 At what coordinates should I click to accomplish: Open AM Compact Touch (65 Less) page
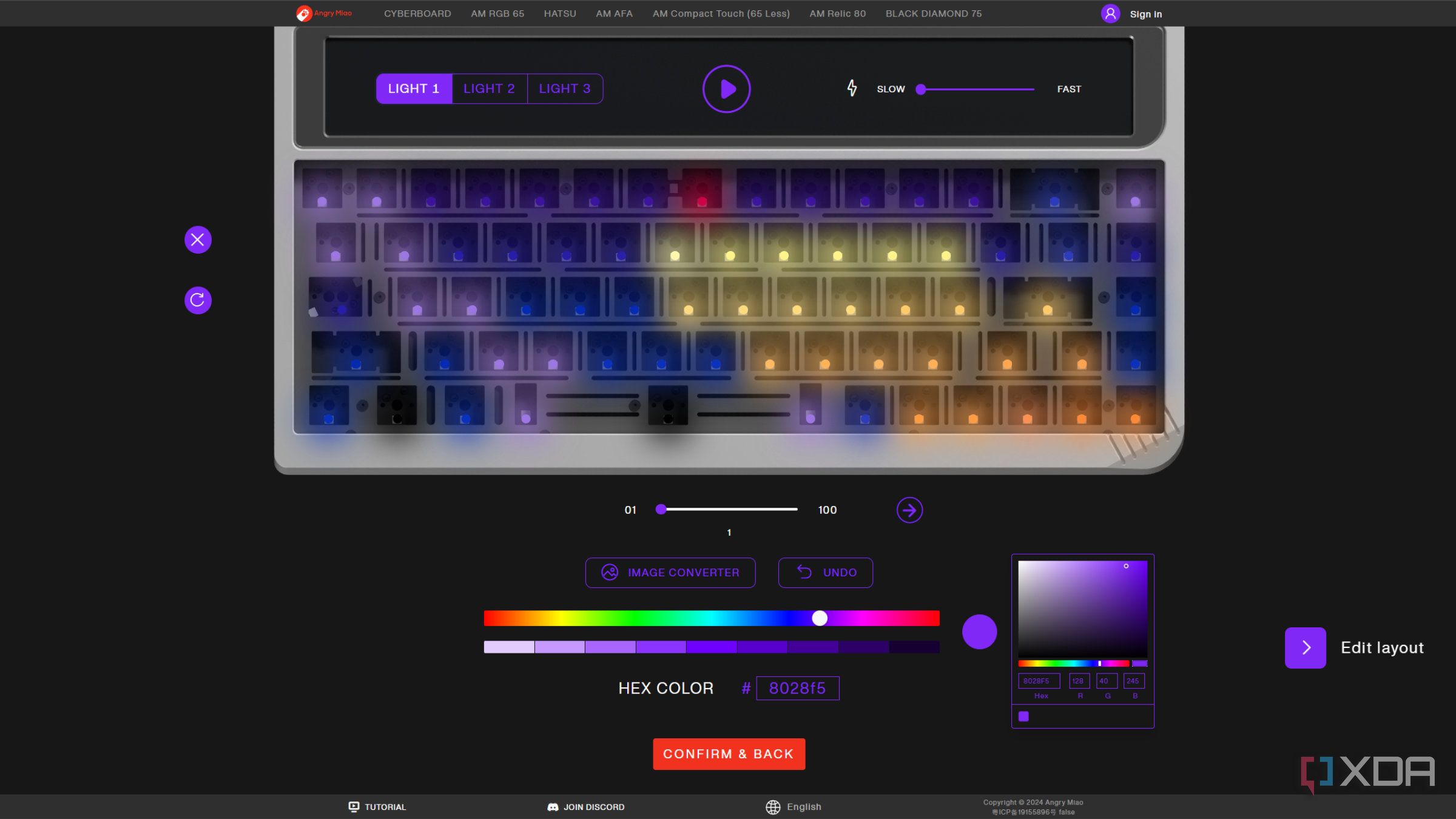721,13
